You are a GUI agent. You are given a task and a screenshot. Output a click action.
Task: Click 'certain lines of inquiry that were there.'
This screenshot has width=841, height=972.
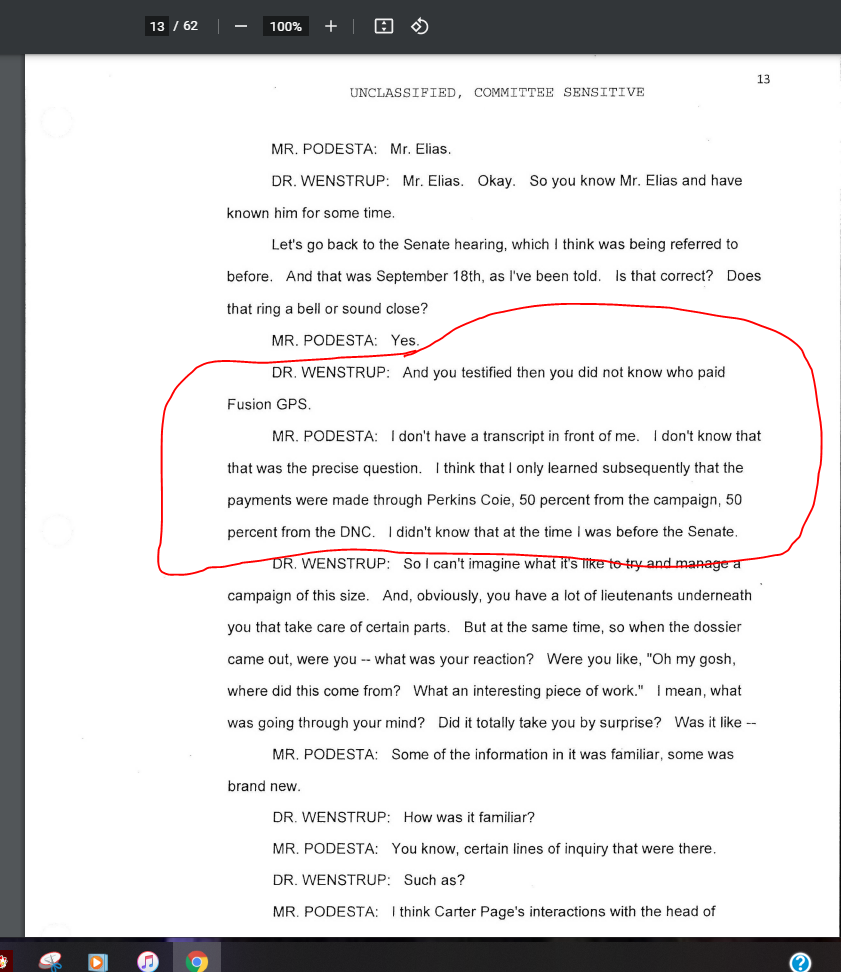590,849
